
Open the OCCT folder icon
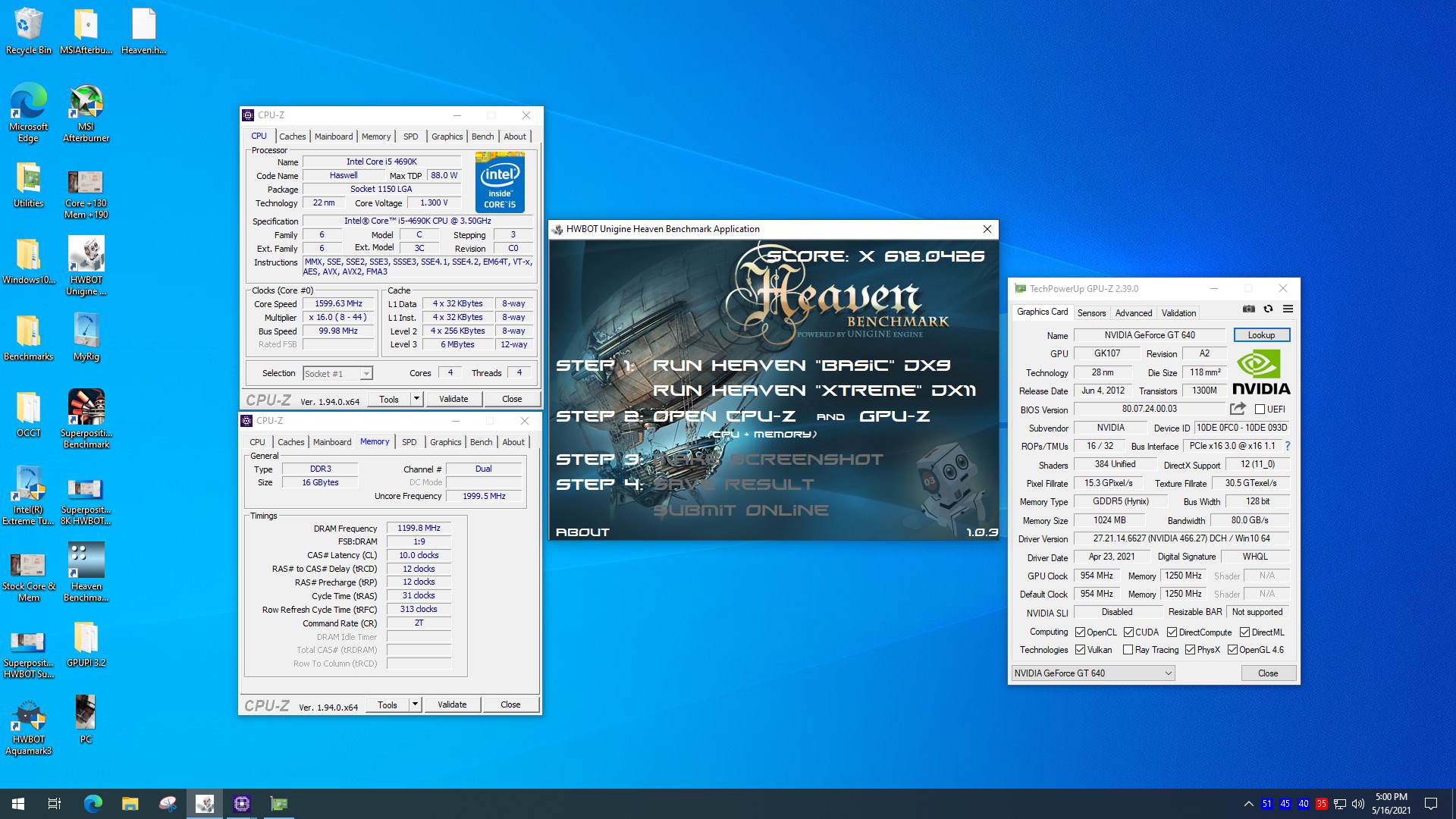[29, 415]
